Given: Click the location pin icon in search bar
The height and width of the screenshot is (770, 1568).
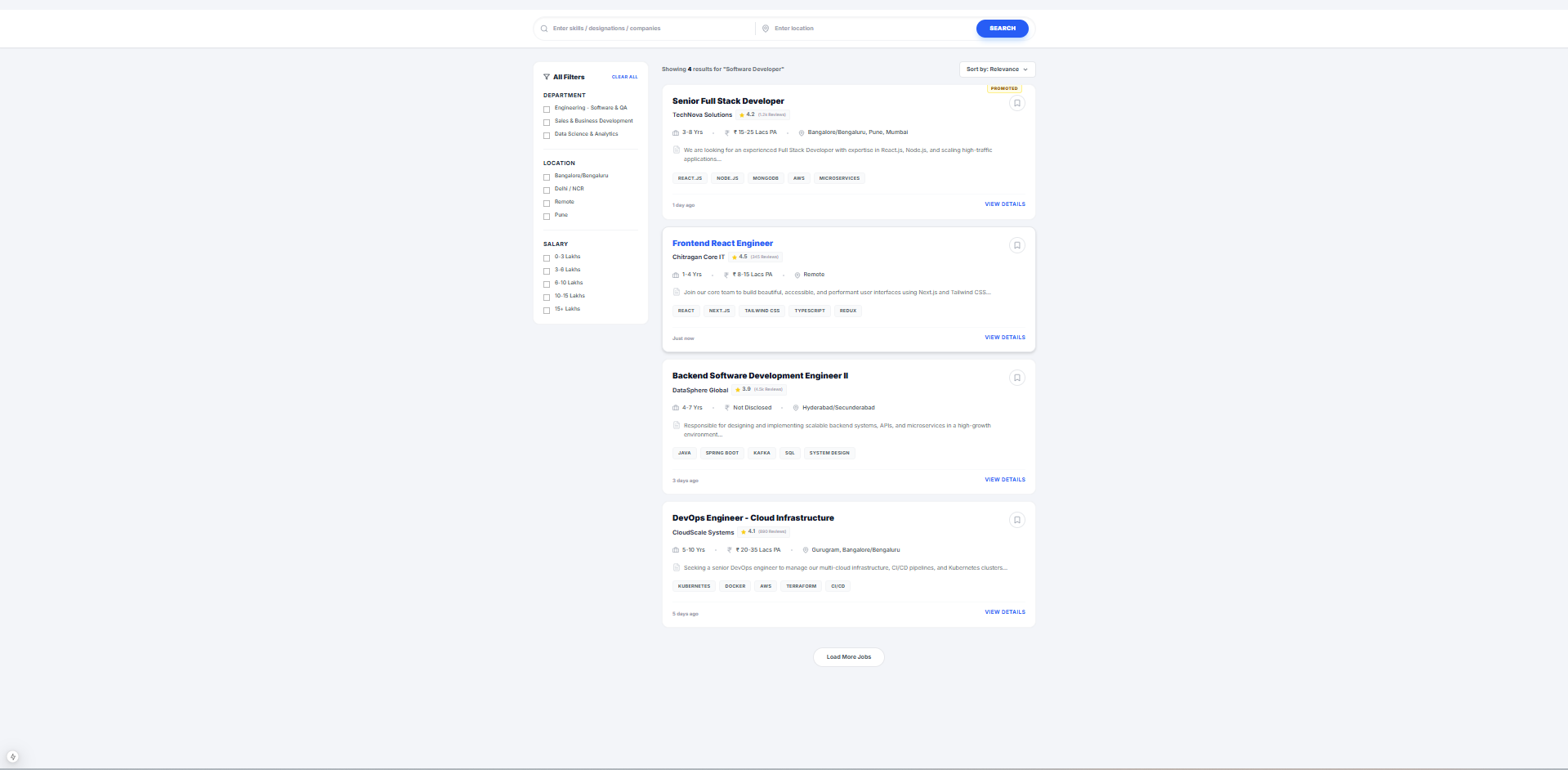Looking at the screenshot, I should [766, 29].
